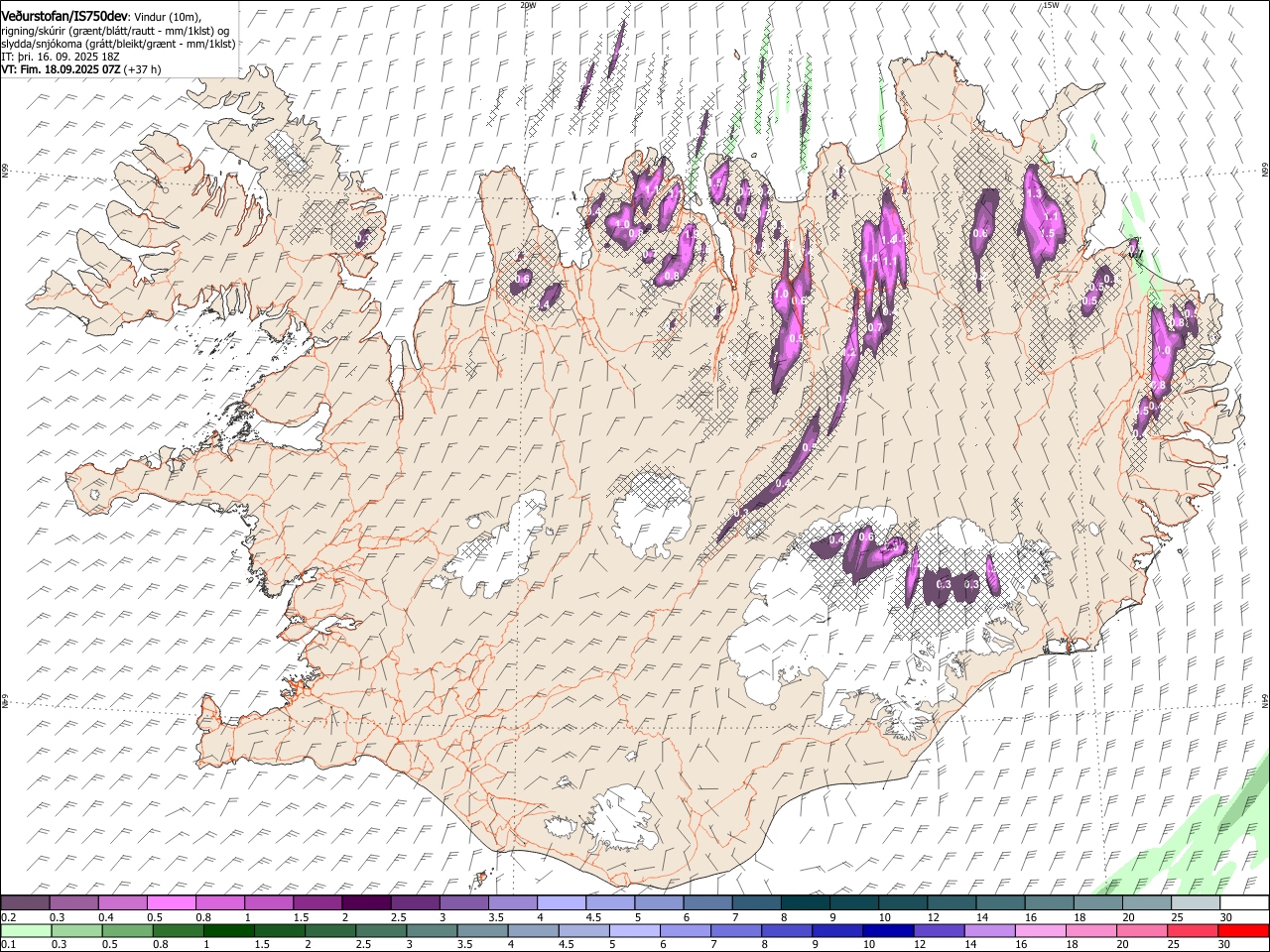The height and width of the screenshot is (952, 1270).
Task: Pick the bright red swatch after 30
Action: point(1242,930)
